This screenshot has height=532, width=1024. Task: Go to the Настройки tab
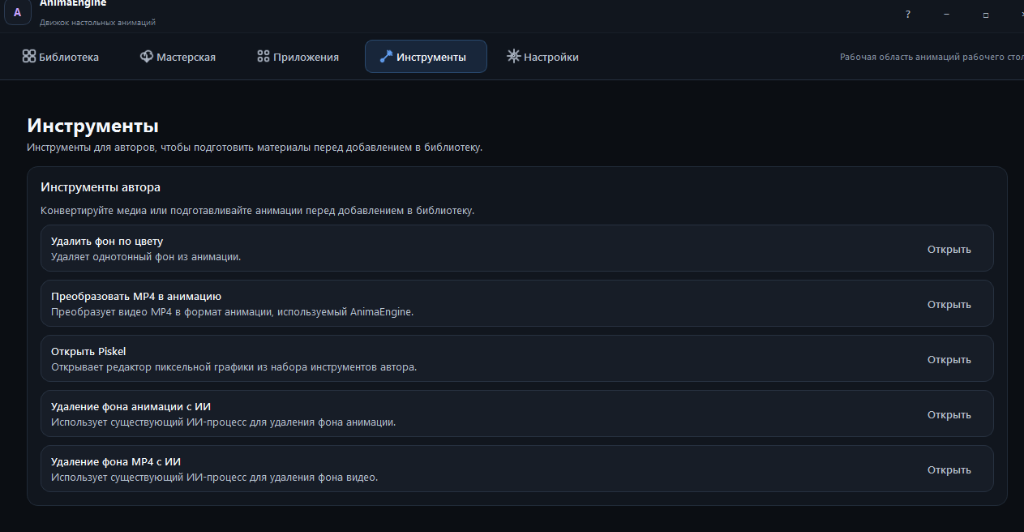tap(543, 57)
